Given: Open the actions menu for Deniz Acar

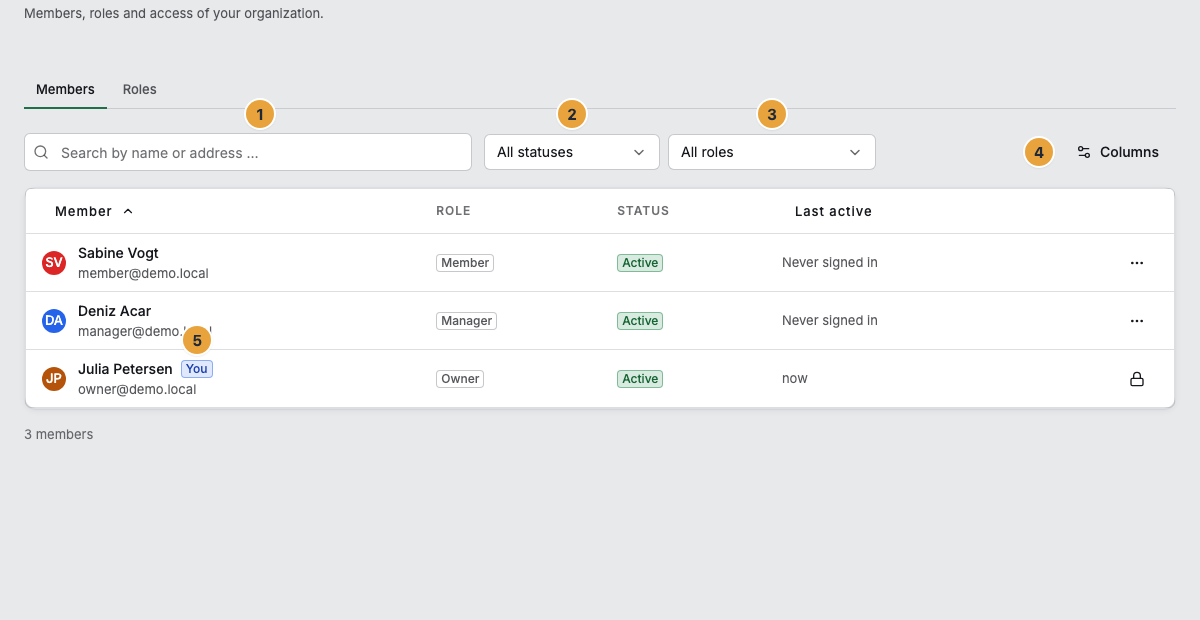Looking at the screenshot, I should pyautogui.click(x=1136, y=321).
